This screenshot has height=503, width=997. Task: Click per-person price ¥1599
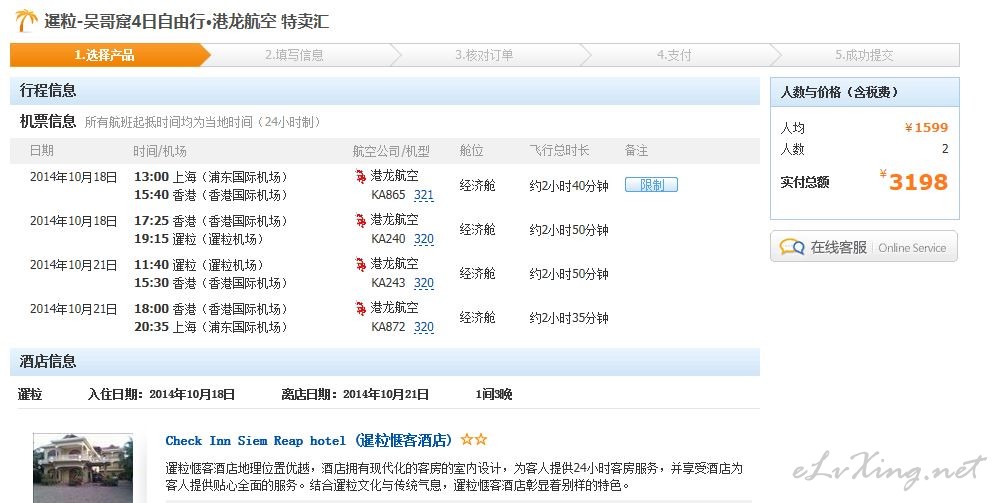[926, 127]
